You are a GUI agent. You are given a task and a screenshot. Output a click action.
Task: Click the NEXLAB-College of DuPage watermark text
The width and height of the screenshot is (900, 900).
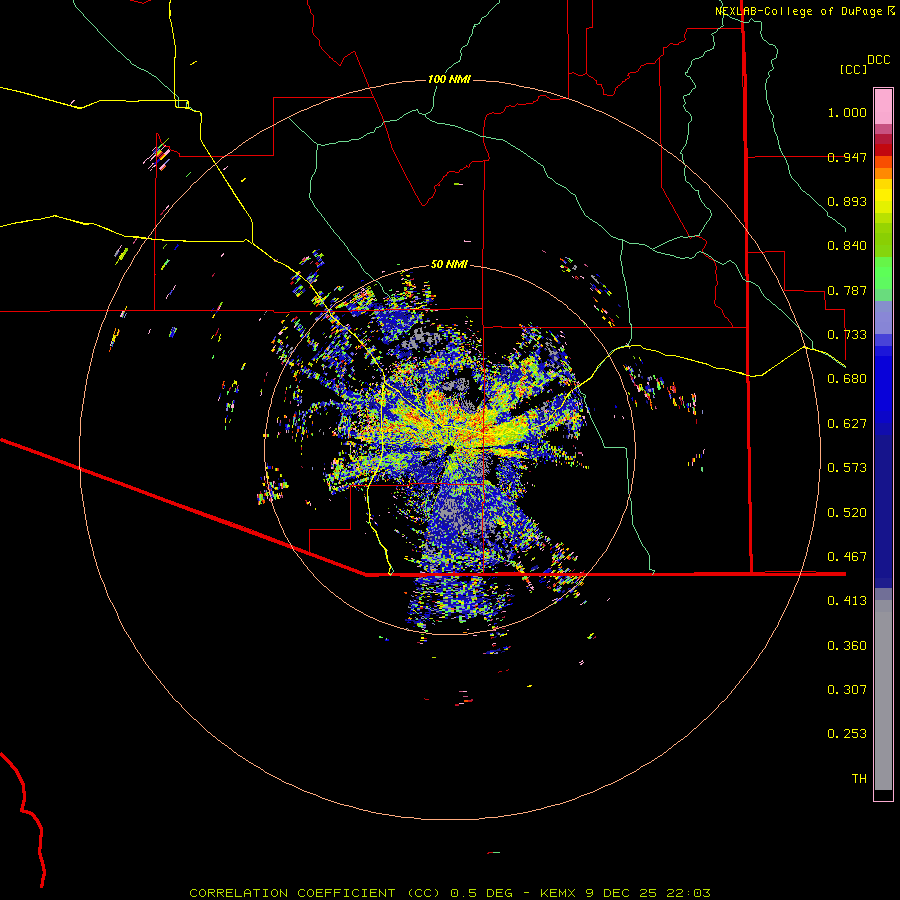pyautogui.click(x=805, y=11)
